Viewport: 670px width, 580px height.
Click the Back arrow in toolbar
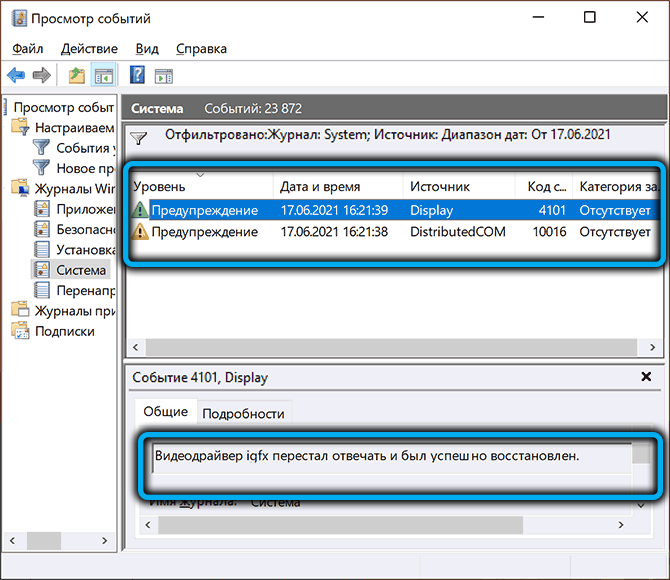(x=16, y=75)
